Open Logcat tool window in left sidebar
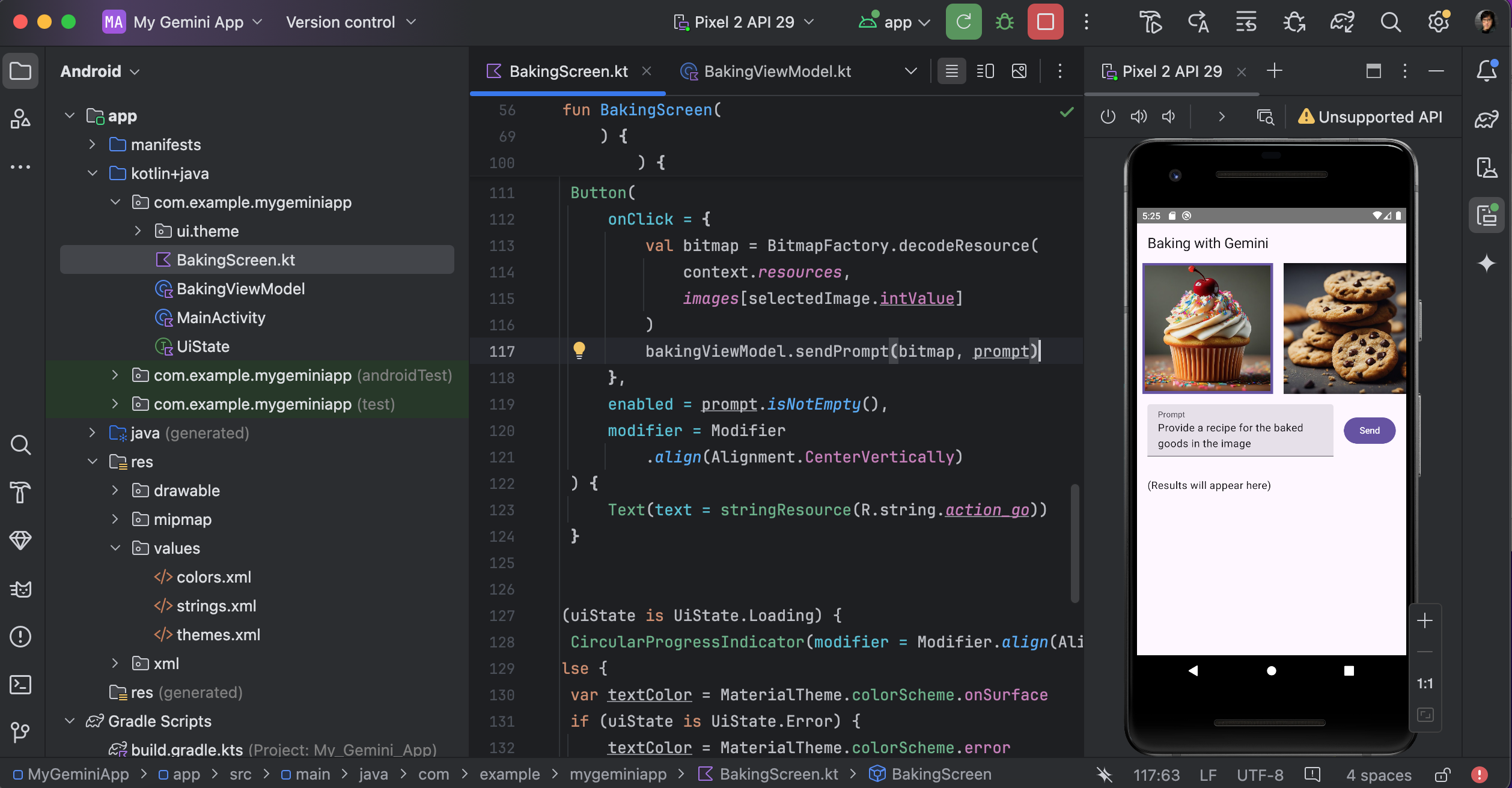This screenshot has width=1512, height=788. [20, 589]
